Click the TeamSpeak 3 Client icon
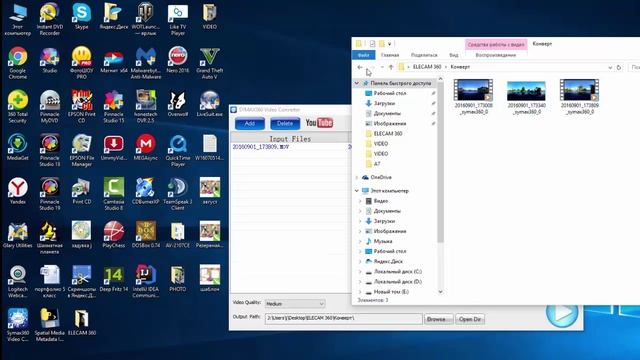Viewport: 640px width, 360px height. [x=178, y=194]
